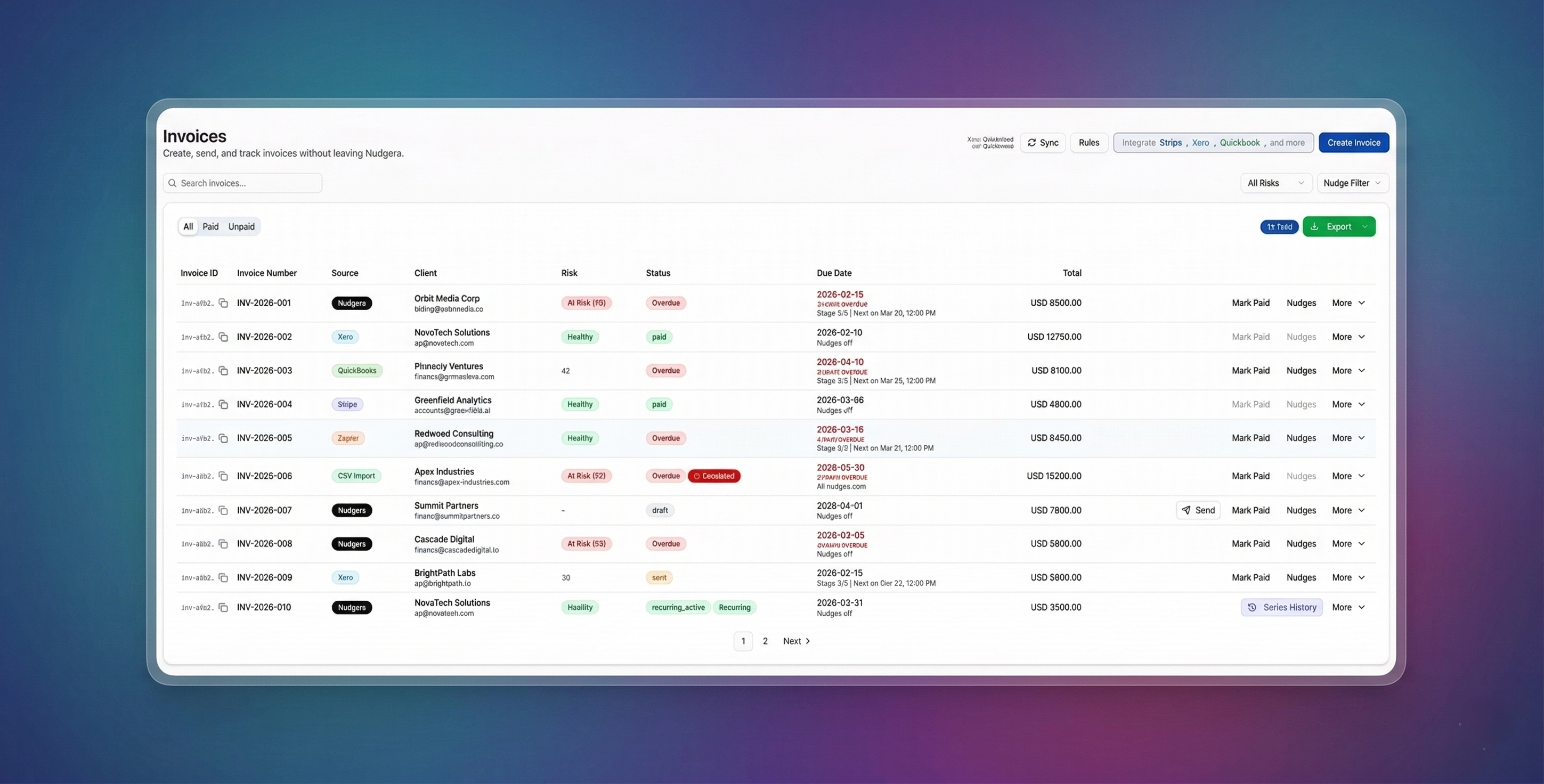Screen dimensions: 1544x784
Task: Open Series History for INV-2026-010
Action: pyautogui.click(x=1281, y=607)
